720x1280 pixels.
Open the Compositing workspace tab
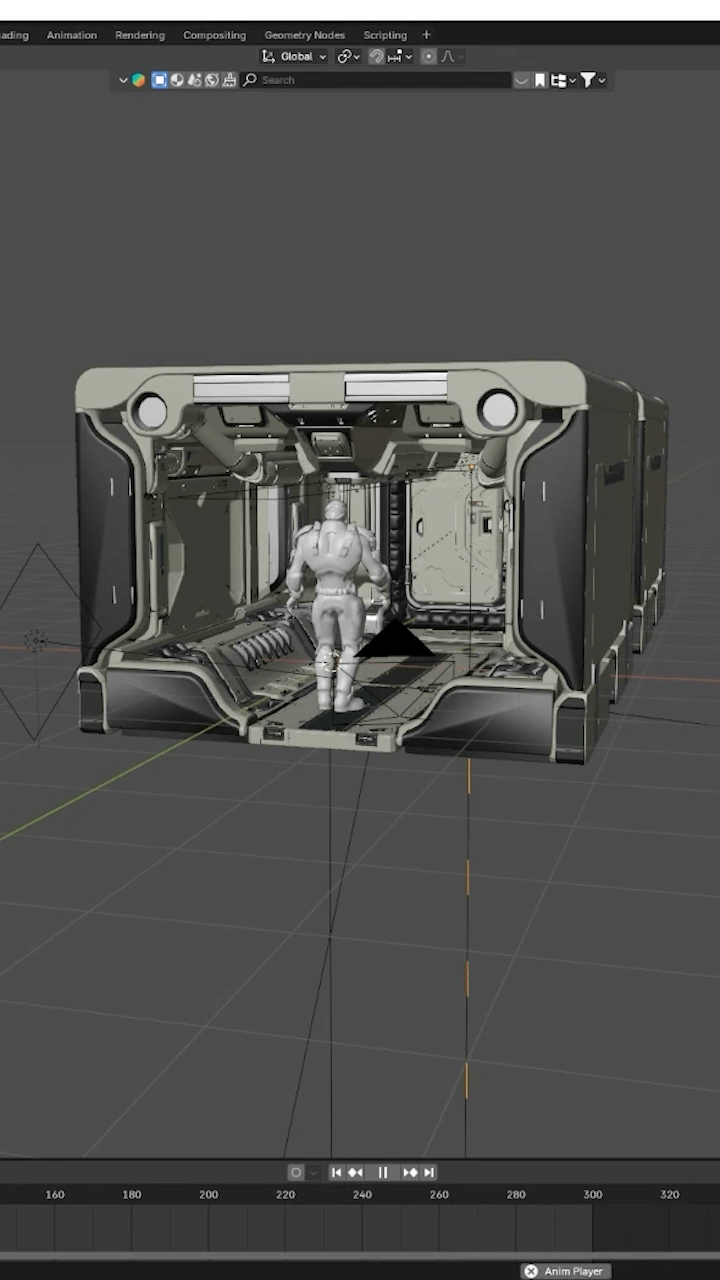coord(214,35)
